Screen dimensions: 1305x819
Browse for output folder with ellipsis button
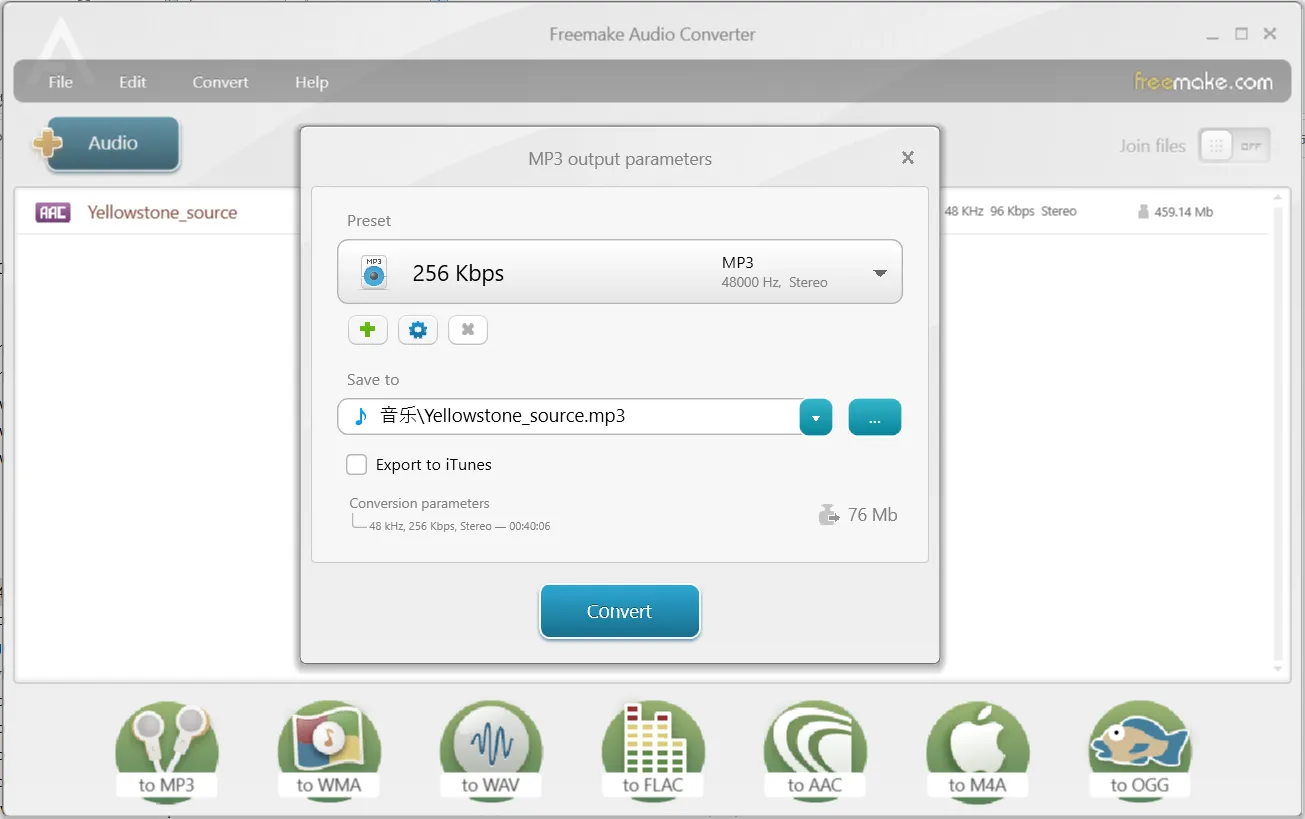click(x=875, y=418)
